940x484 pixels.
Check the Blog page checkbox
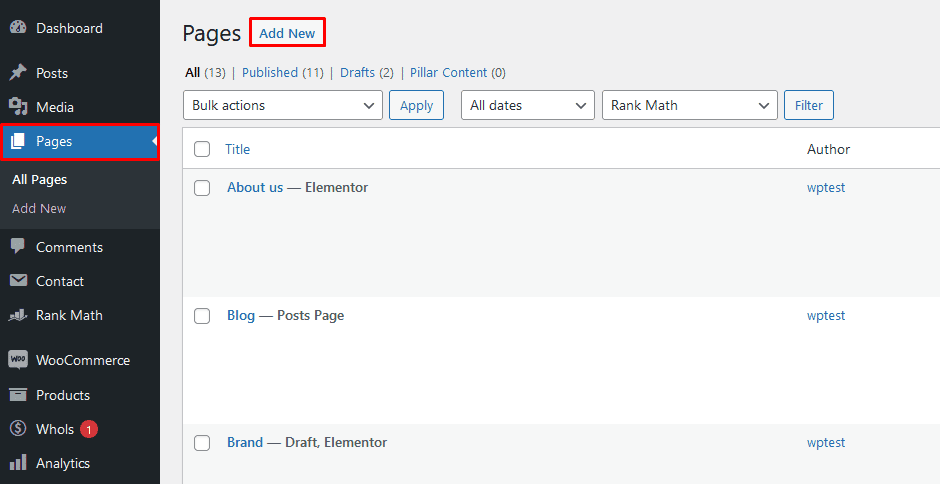pos(202,316)
